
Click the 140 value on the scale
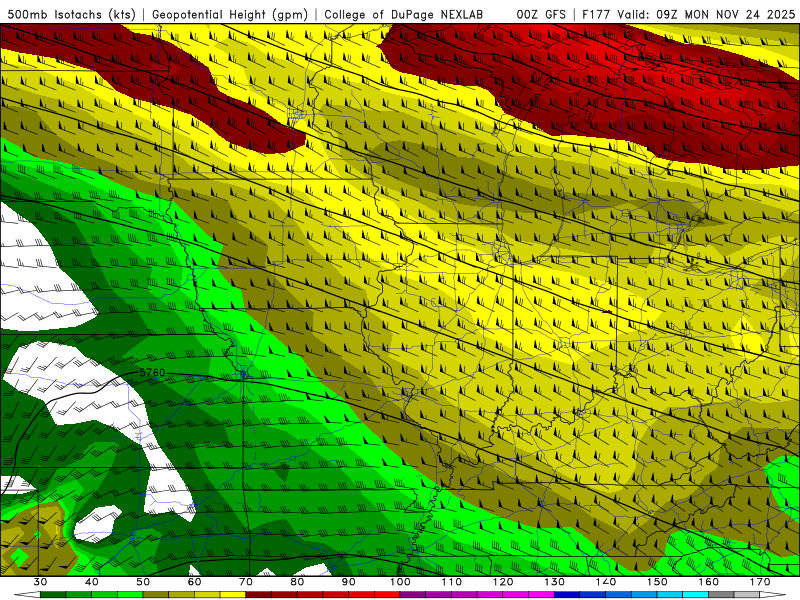coord(606,582)
